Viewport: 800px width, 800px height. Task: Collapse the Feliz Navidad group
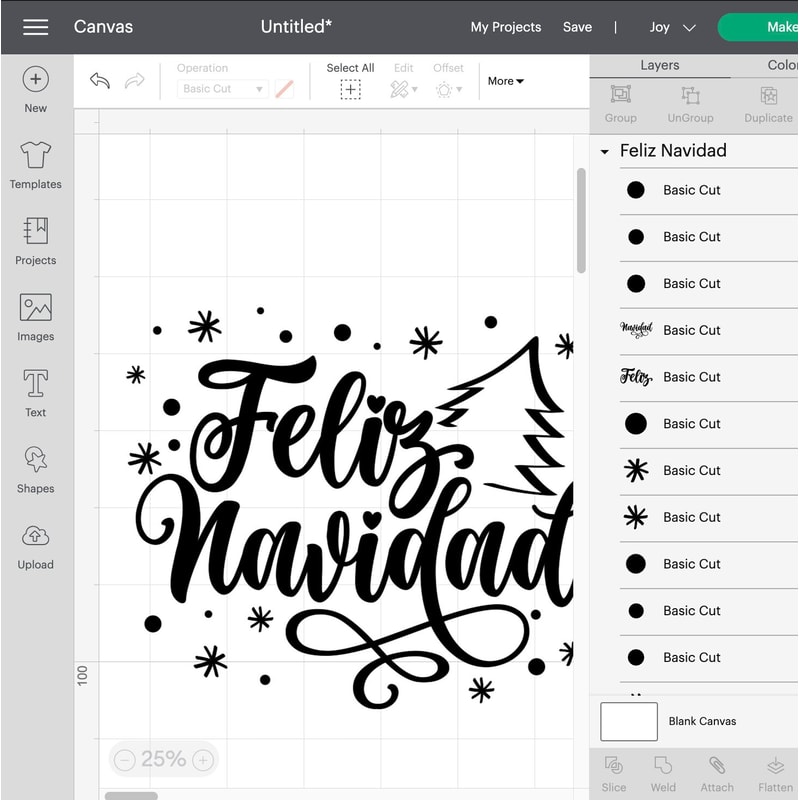point(604,151)
